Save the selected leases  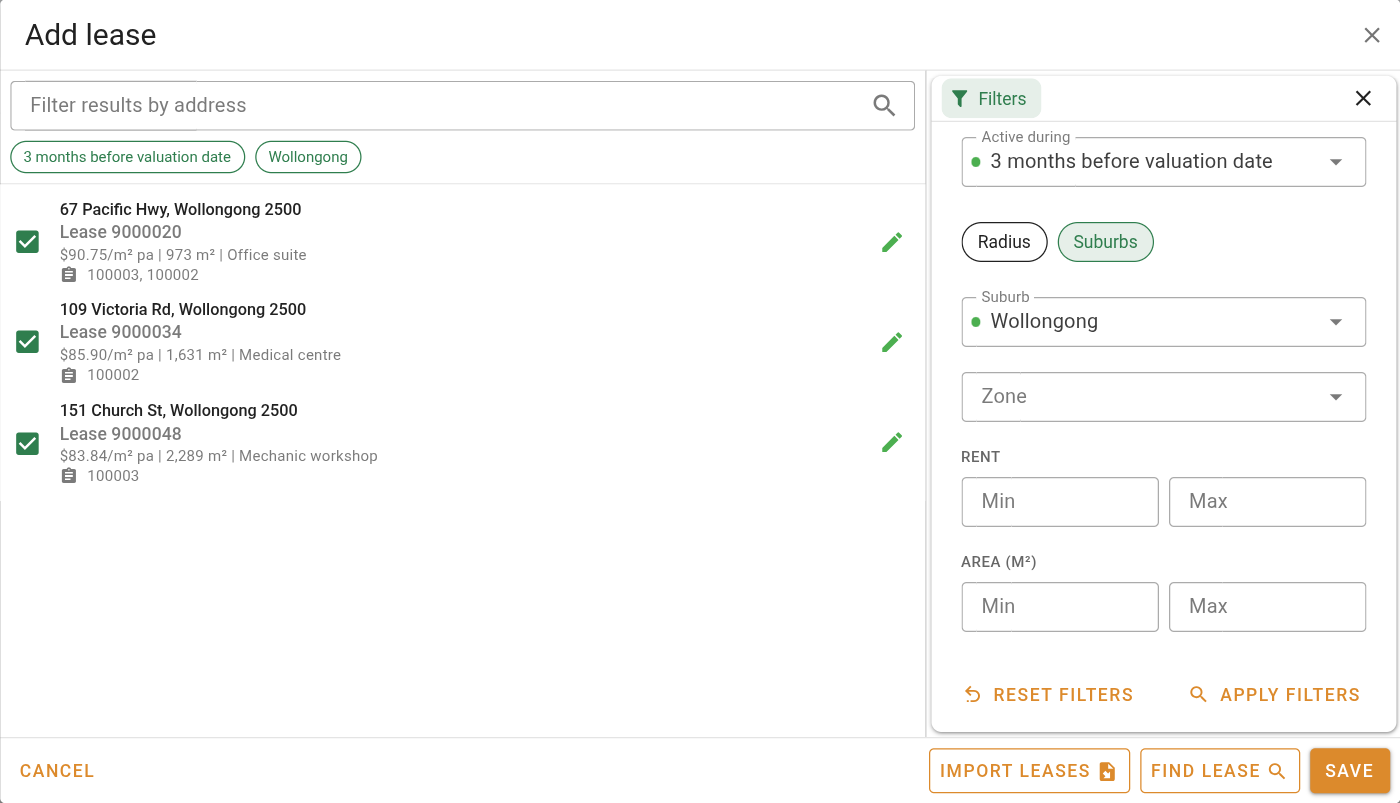(x=1350, y=771)
